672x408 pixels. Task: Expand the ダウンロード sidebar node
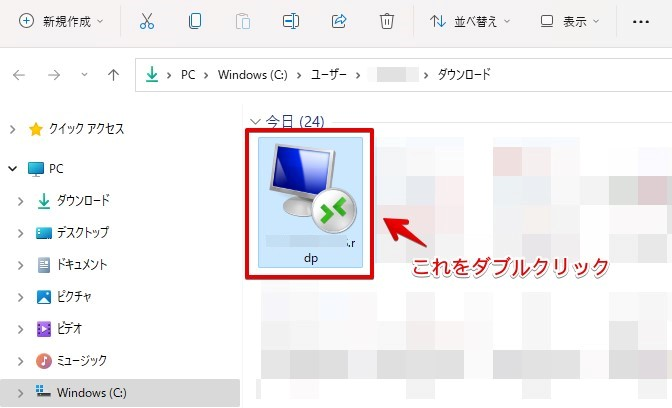21,201
